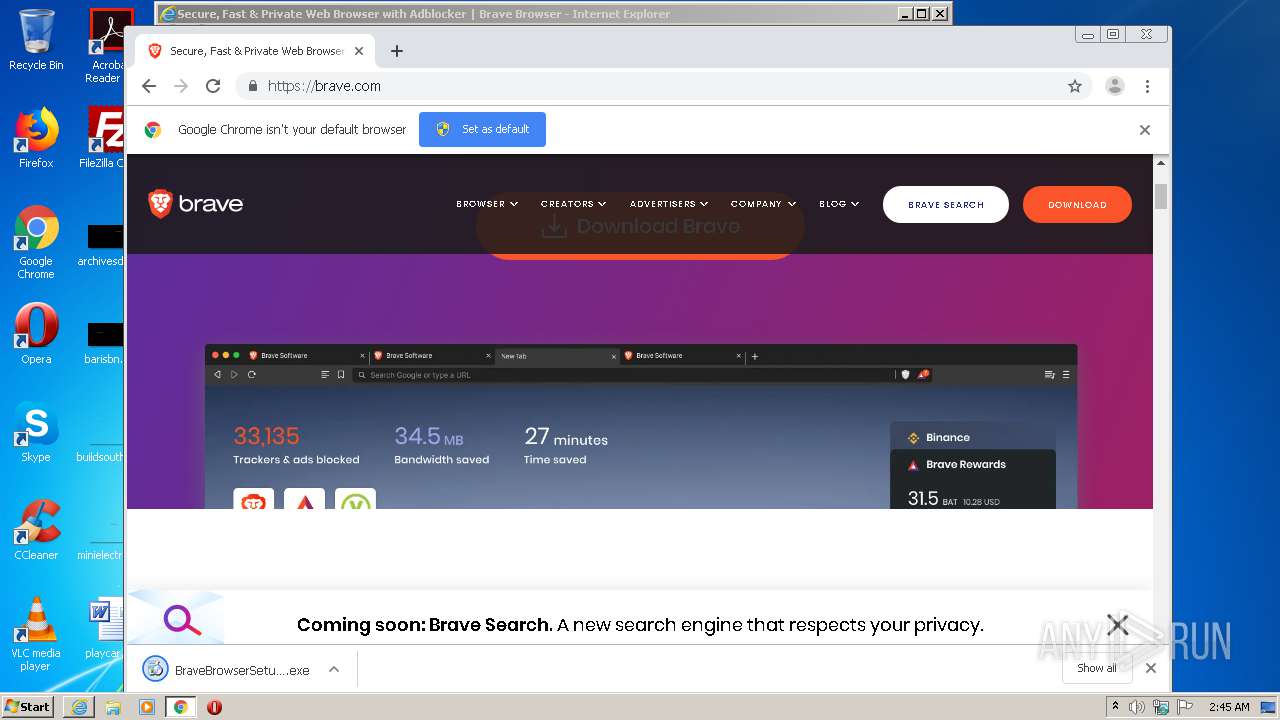Open Chrome three-dot menu
Viewport: 1280px width, 720px height.
coord(1147,86)
